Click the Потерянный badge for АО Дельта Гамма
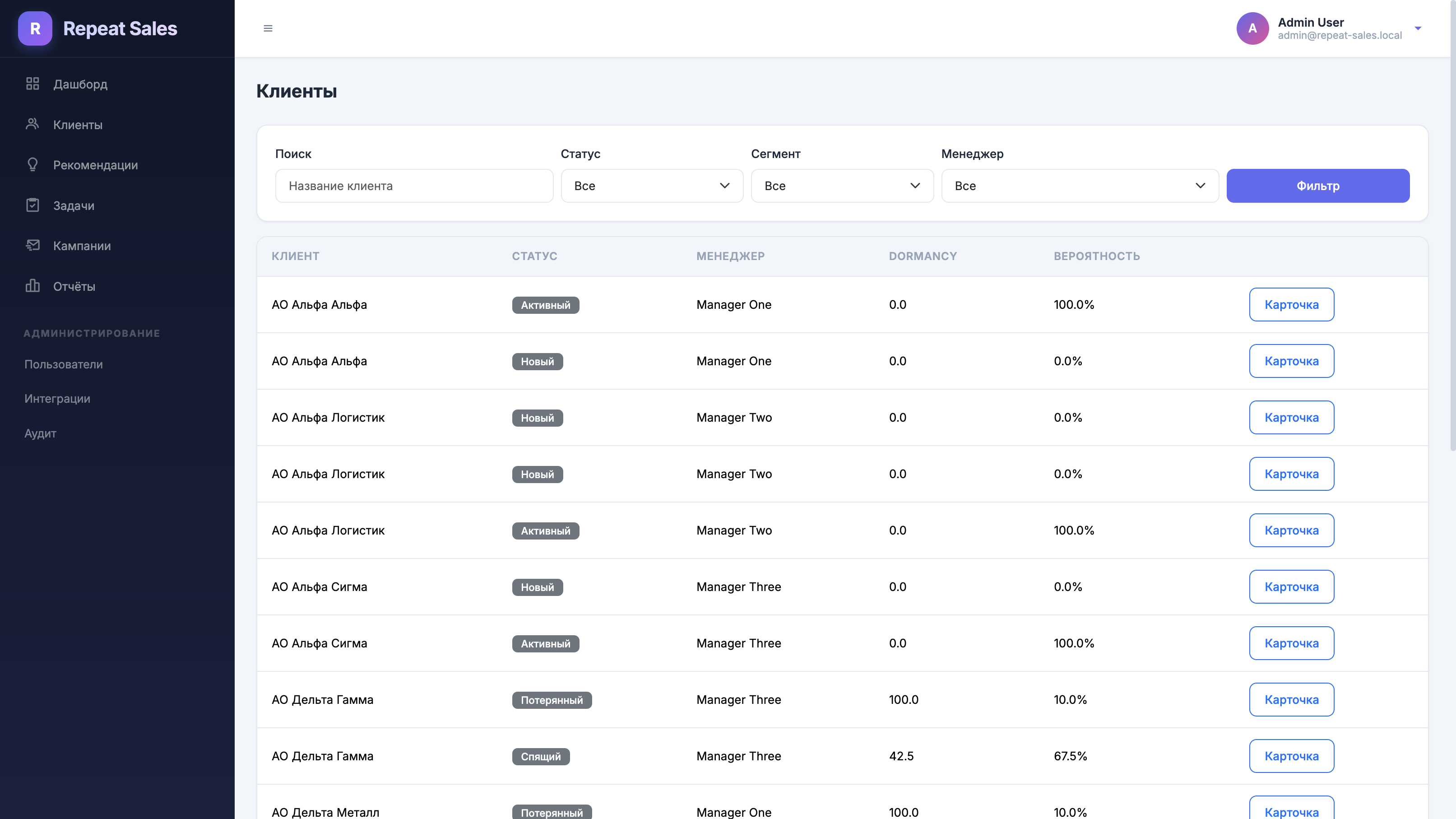The width and height of the screenshot is (1456, 819). pos(552,700)
